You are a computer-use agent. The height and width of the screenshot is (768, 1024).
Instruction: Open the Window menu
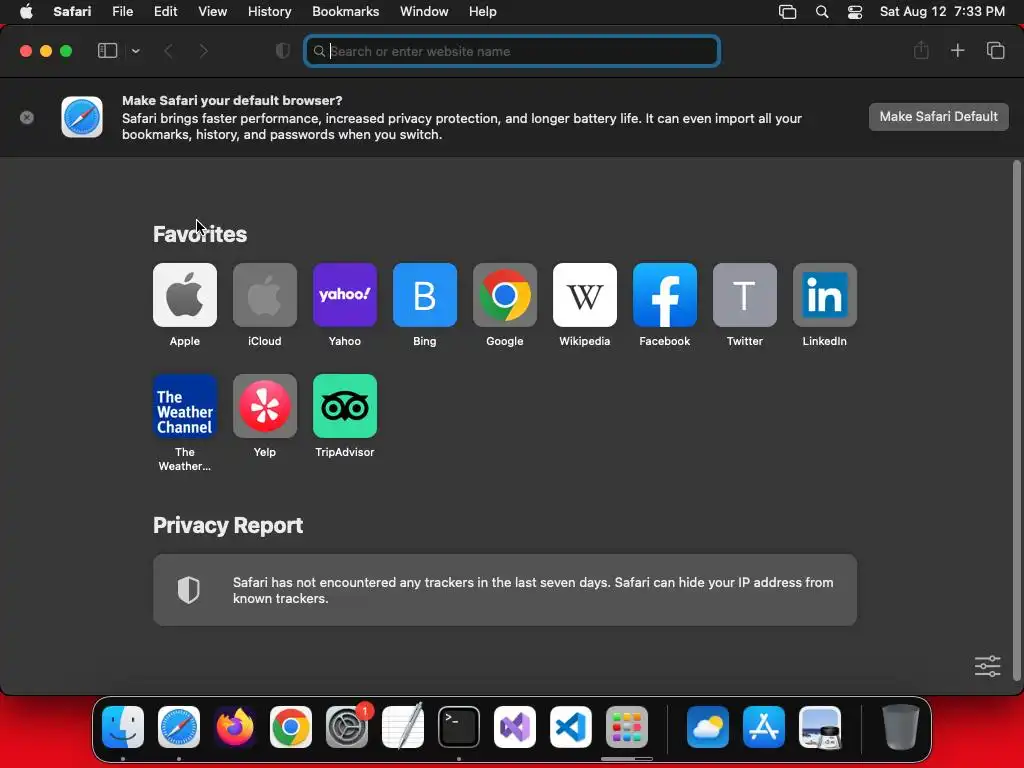click(424, 12)
